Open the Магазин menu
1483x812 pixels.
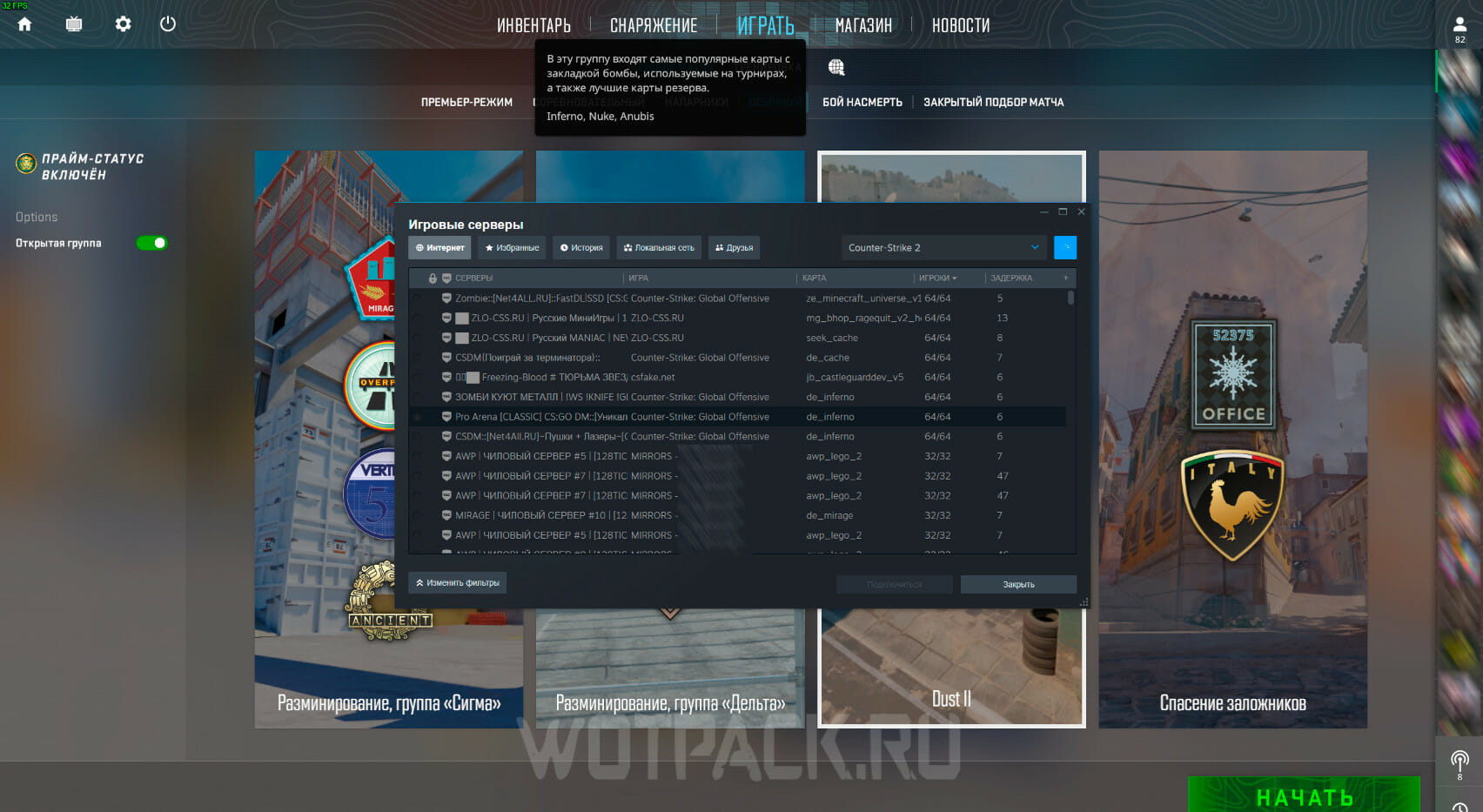point(863,26)
